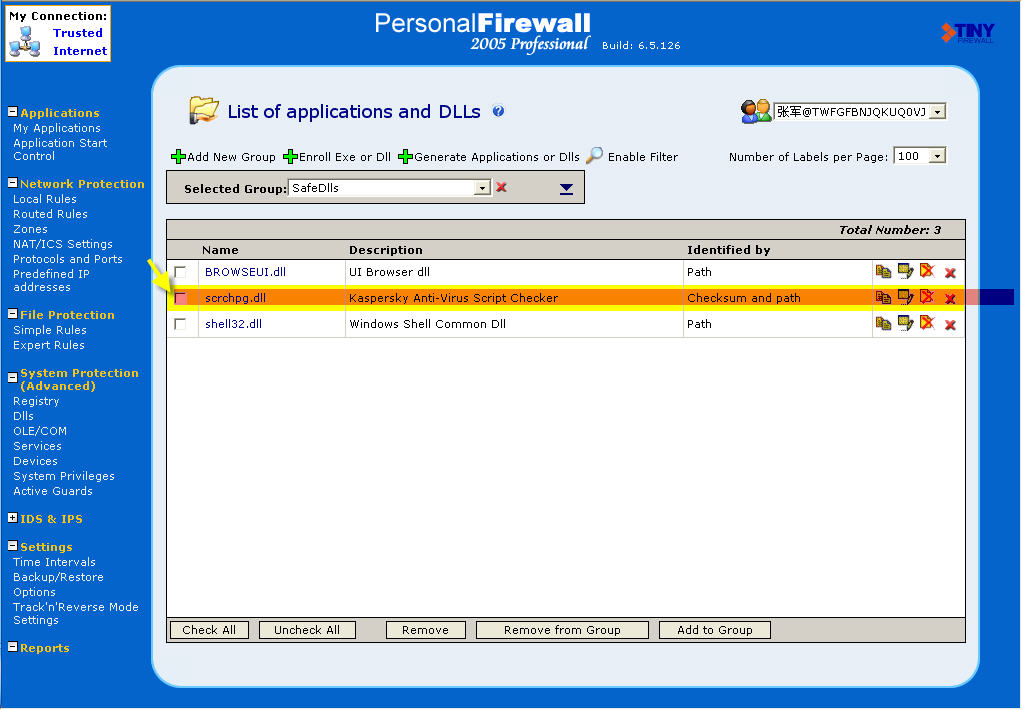Click the Identified by column header
The width and height of the screenshot is (1022, 710).
tap(729, 250)
